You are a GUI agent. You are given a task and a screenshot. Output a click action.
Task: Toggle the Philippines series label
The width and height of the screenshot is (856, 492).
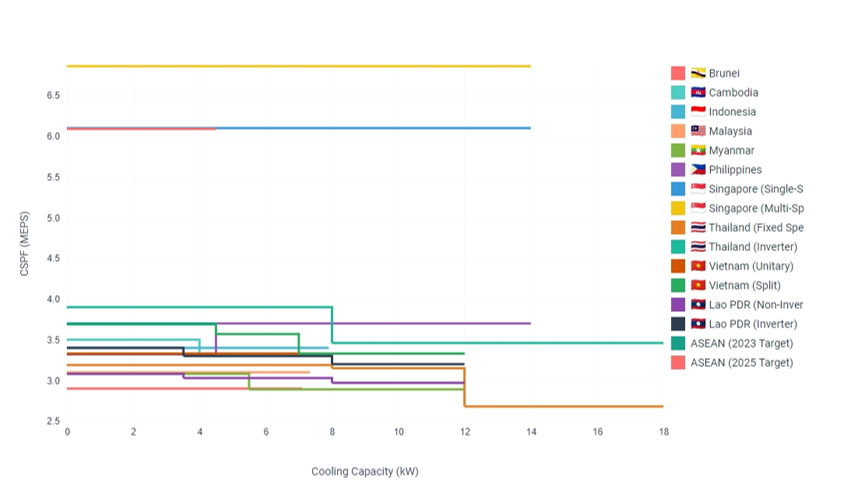(735, 170)
